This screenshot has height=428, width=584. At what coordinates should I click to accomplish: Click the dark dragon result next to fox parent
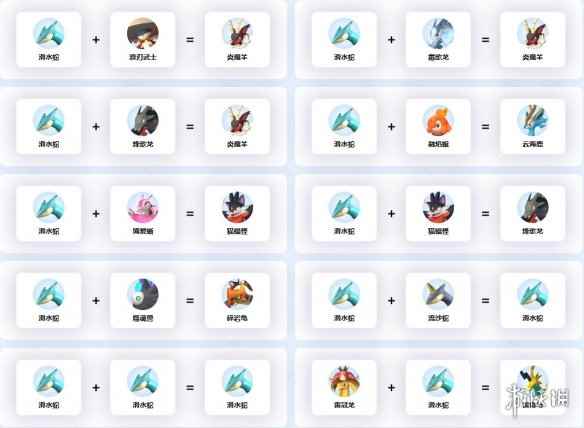pyautogui.click(x=533, y=207)
